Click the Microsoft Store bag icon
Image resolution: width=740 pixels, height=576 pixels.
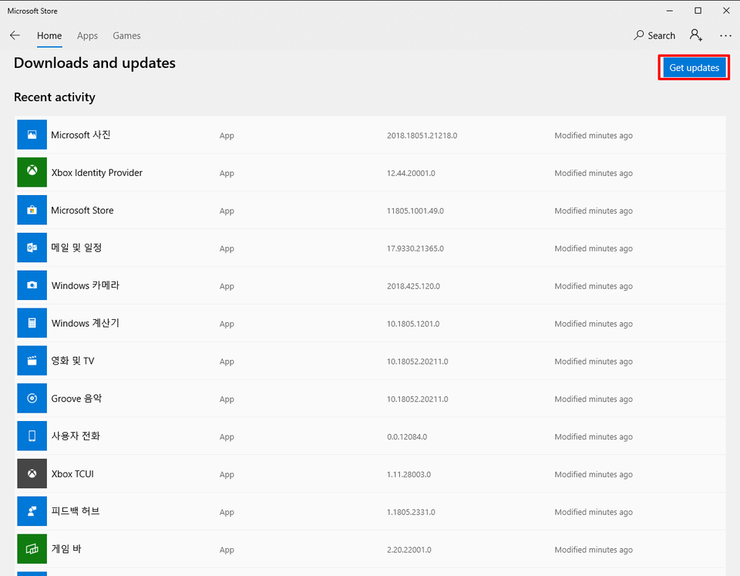pyautogui.click(x=32, y=210)
